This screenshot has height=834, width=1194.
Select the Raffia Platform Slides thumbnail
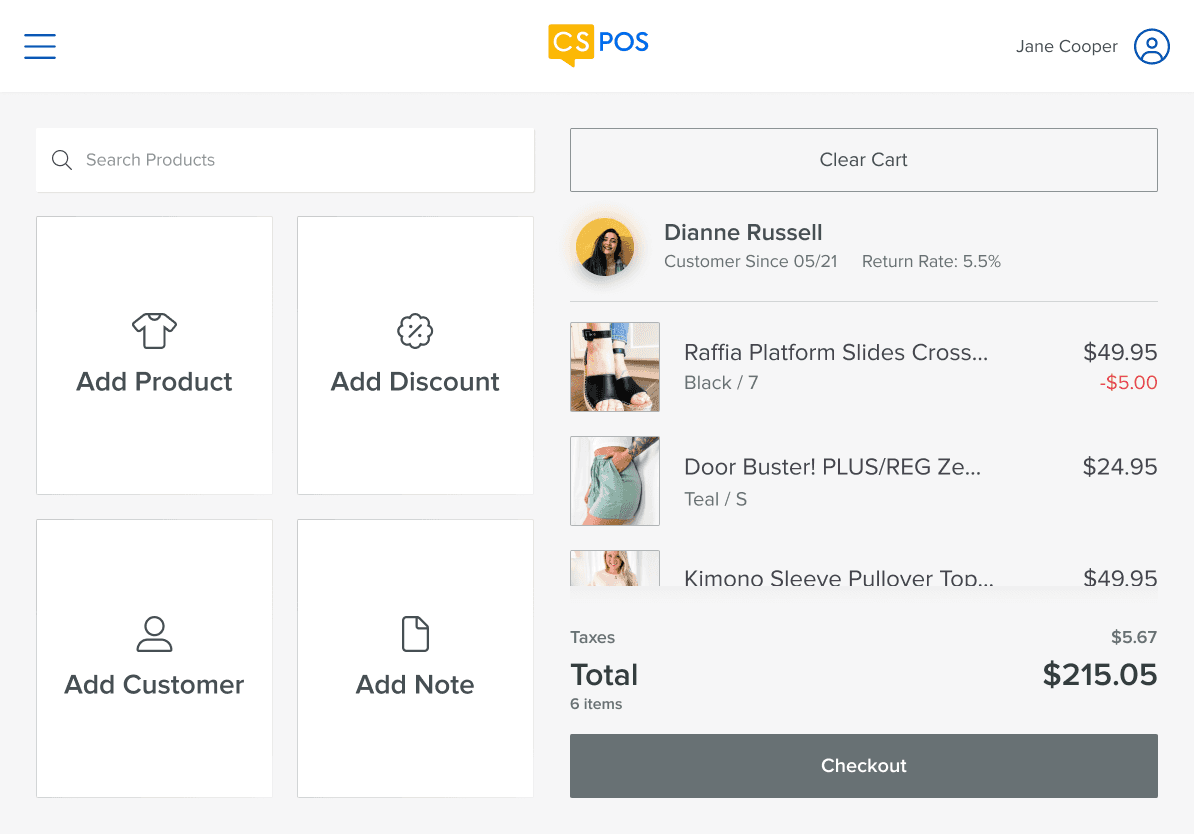[615, 367]
